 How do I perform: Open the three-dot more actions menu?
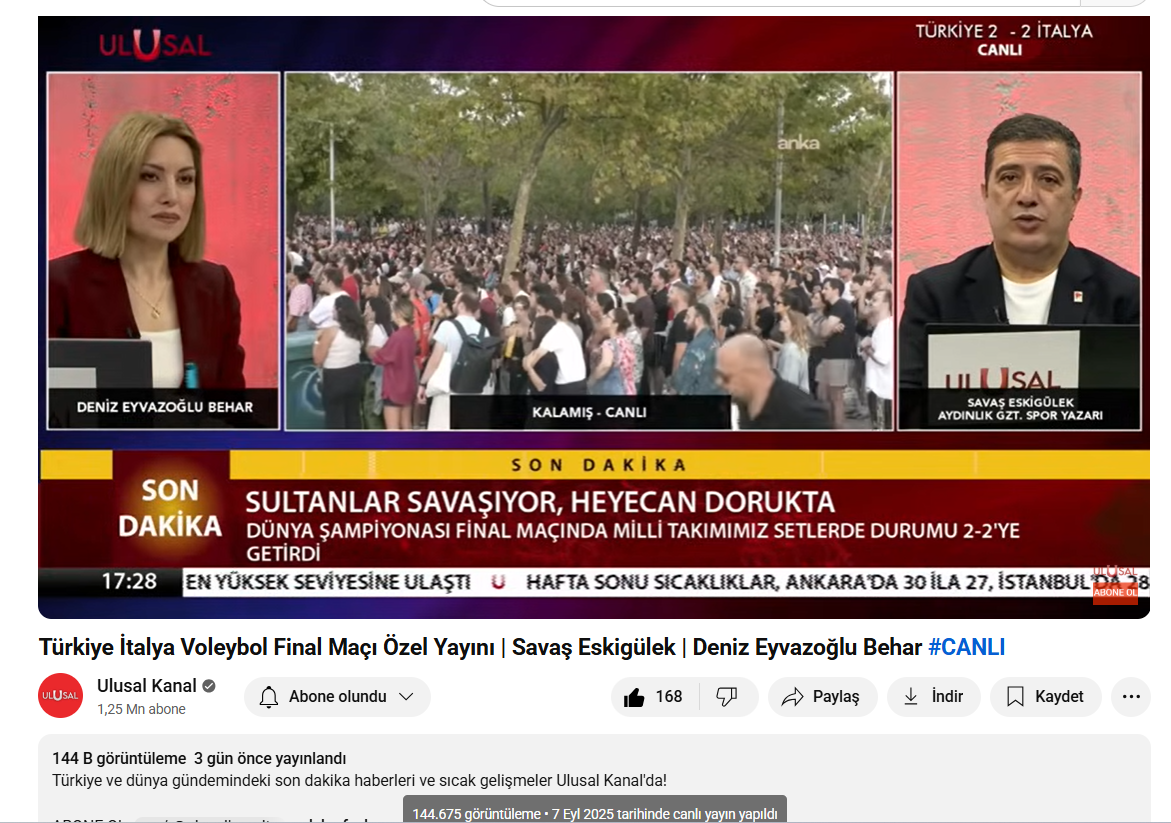1131,697
